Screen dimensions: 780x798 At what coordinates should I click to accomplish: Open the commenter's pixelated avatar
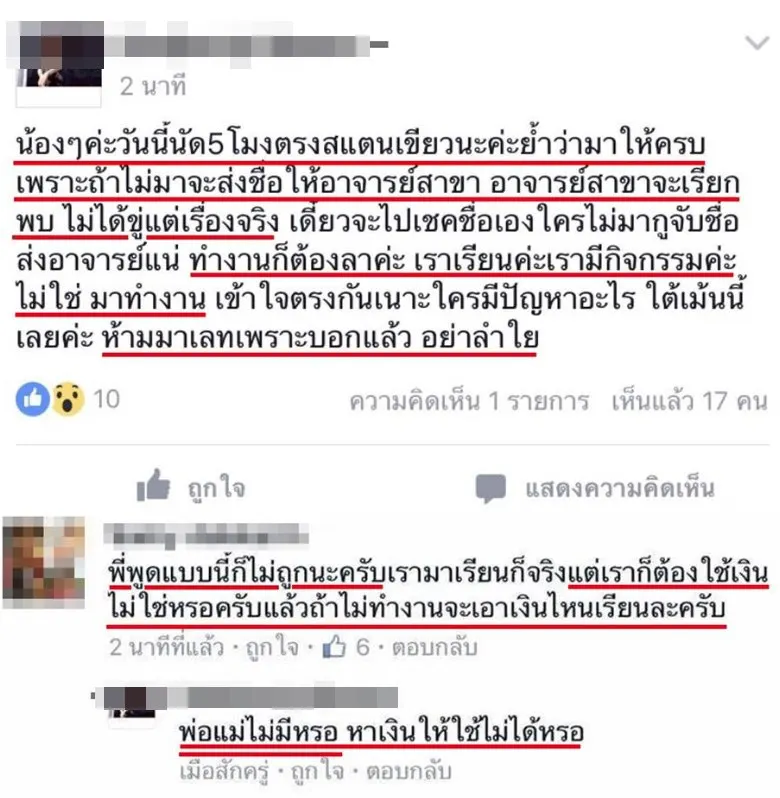[44, 562]
